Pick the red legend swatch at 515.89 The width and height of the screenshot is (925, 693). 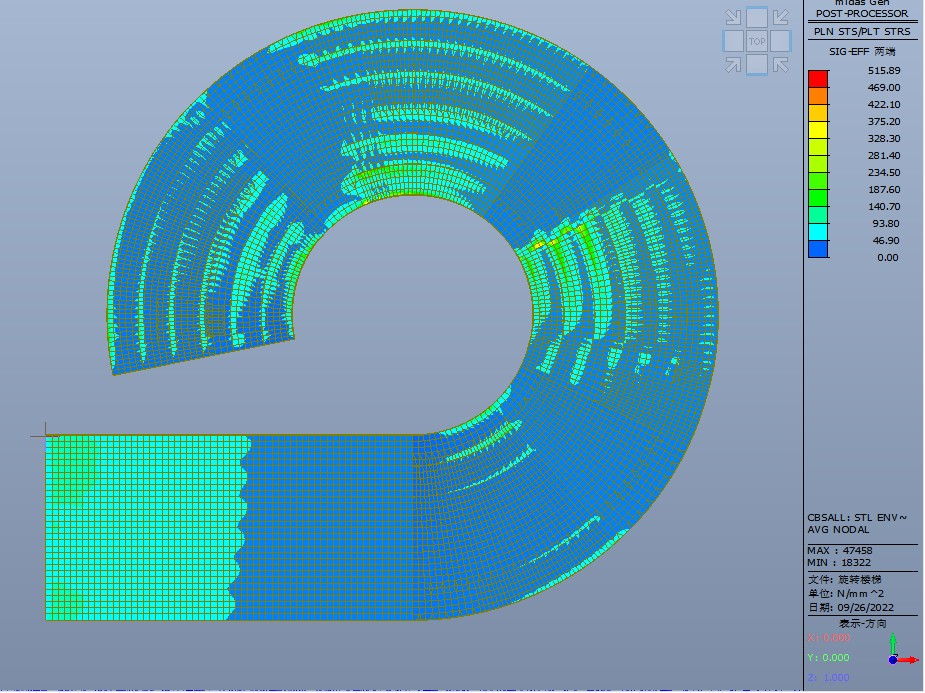click(818, 78)
